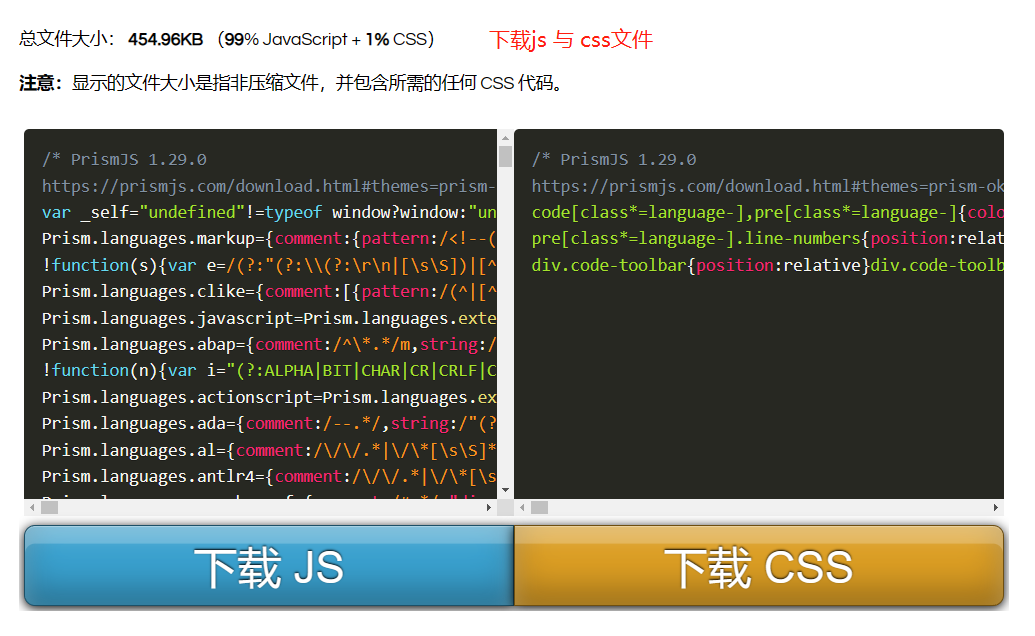Click the prismjs.com URL in CSS panel

click(x=767, y=186)
